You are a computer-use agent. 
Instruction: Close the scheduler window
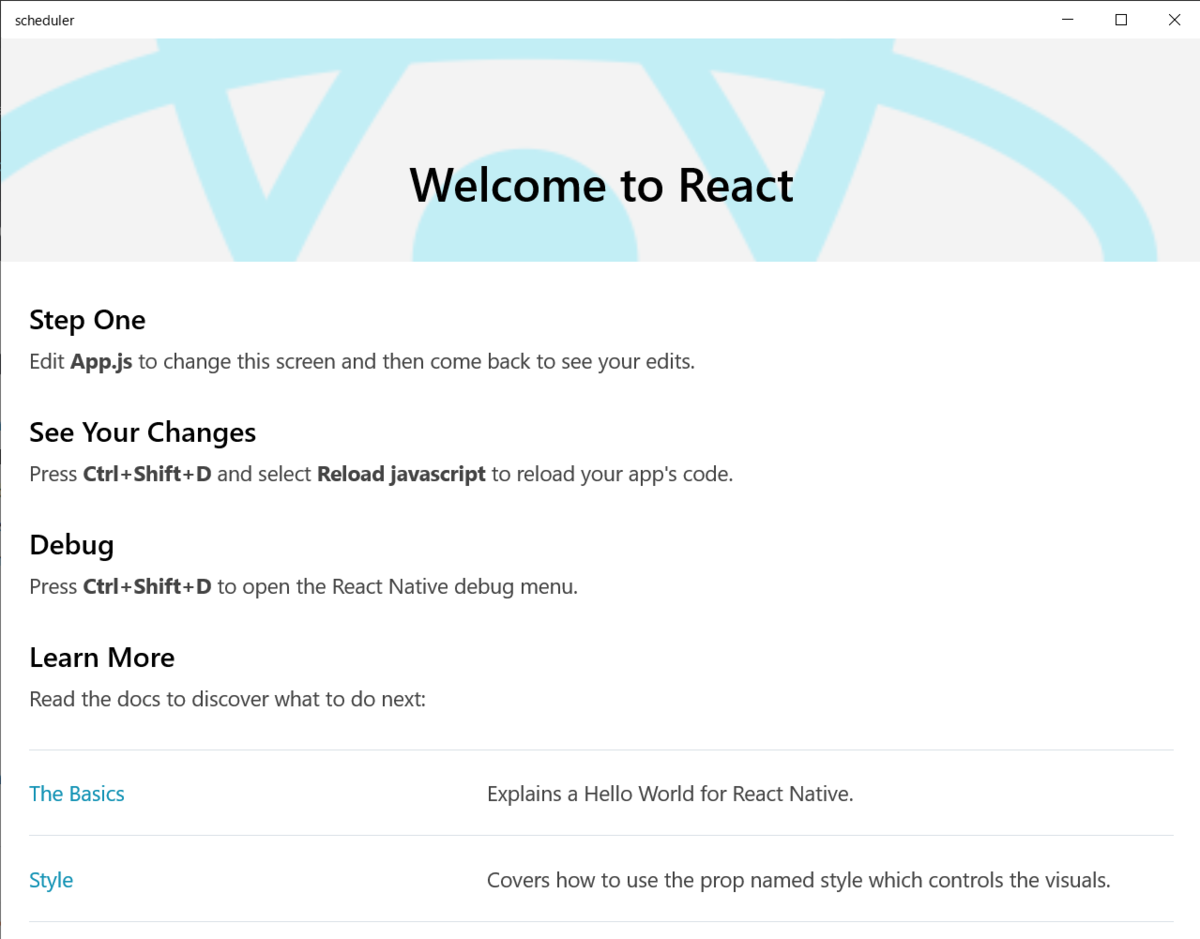coord(1174,20)
